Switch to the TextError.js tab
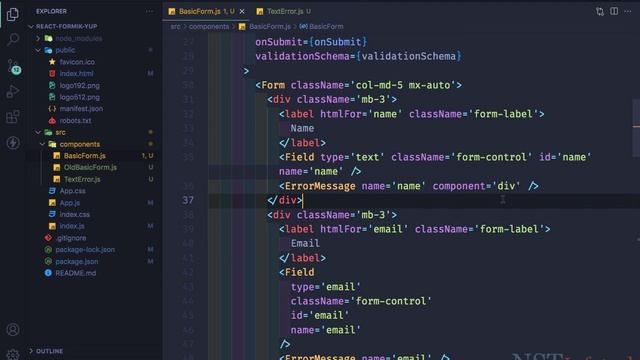The image size is (640, 360). point(285,11)
